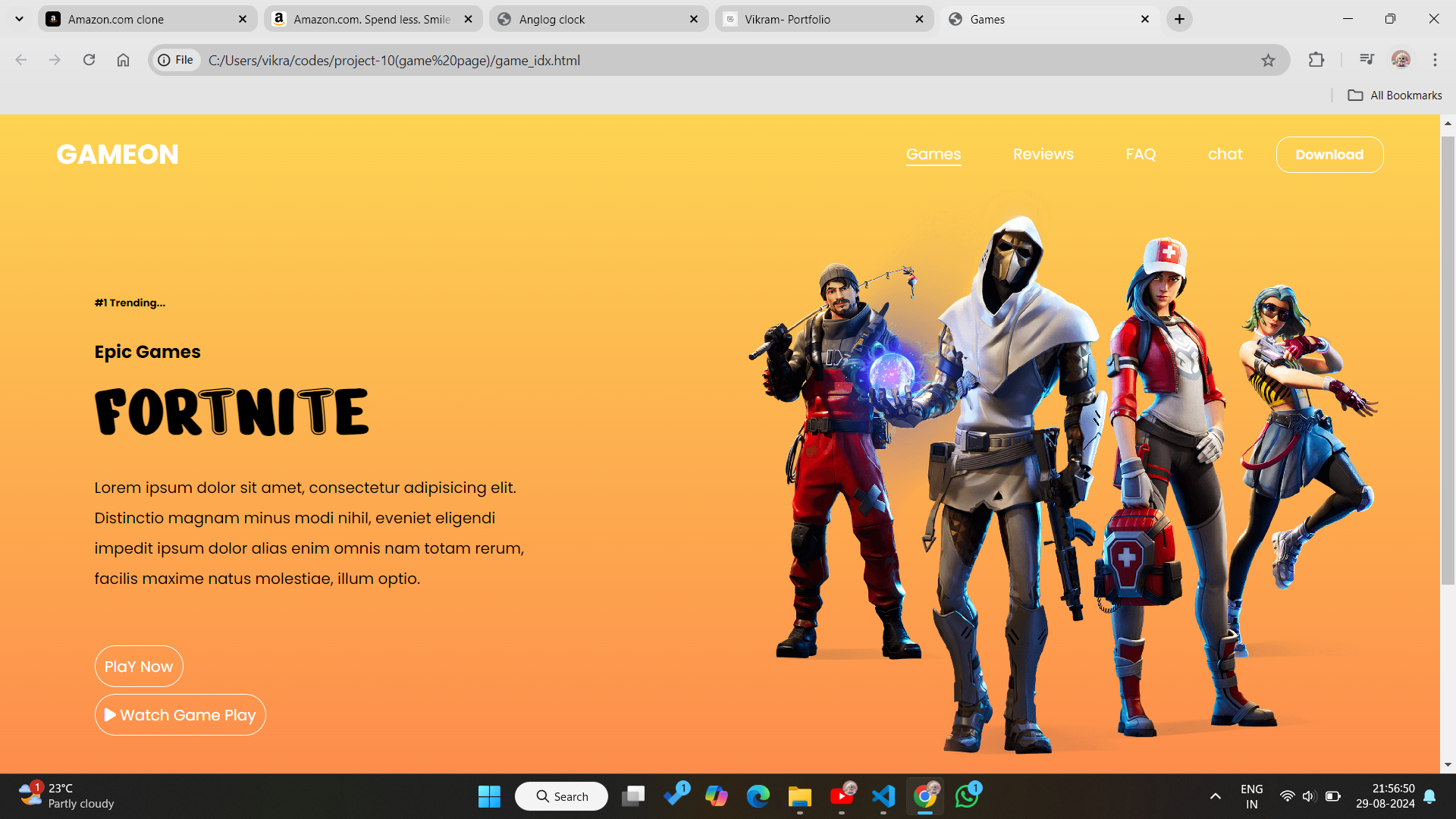
Task: Open the Extensions puzzle icon
Action: click(x=1316, y=60)
